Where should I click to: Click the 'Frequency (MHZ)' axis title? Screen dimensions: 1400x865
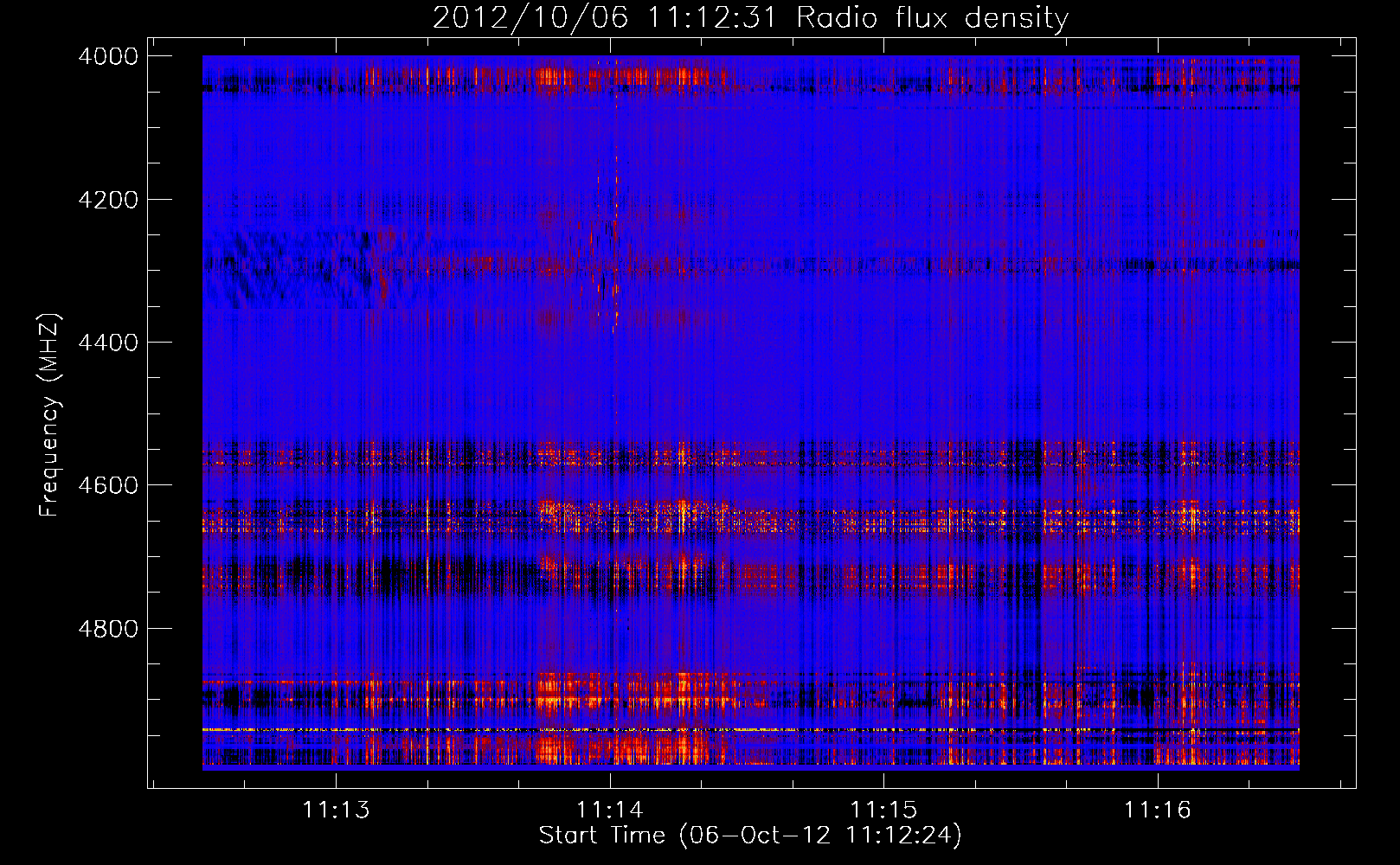point(50,415)
